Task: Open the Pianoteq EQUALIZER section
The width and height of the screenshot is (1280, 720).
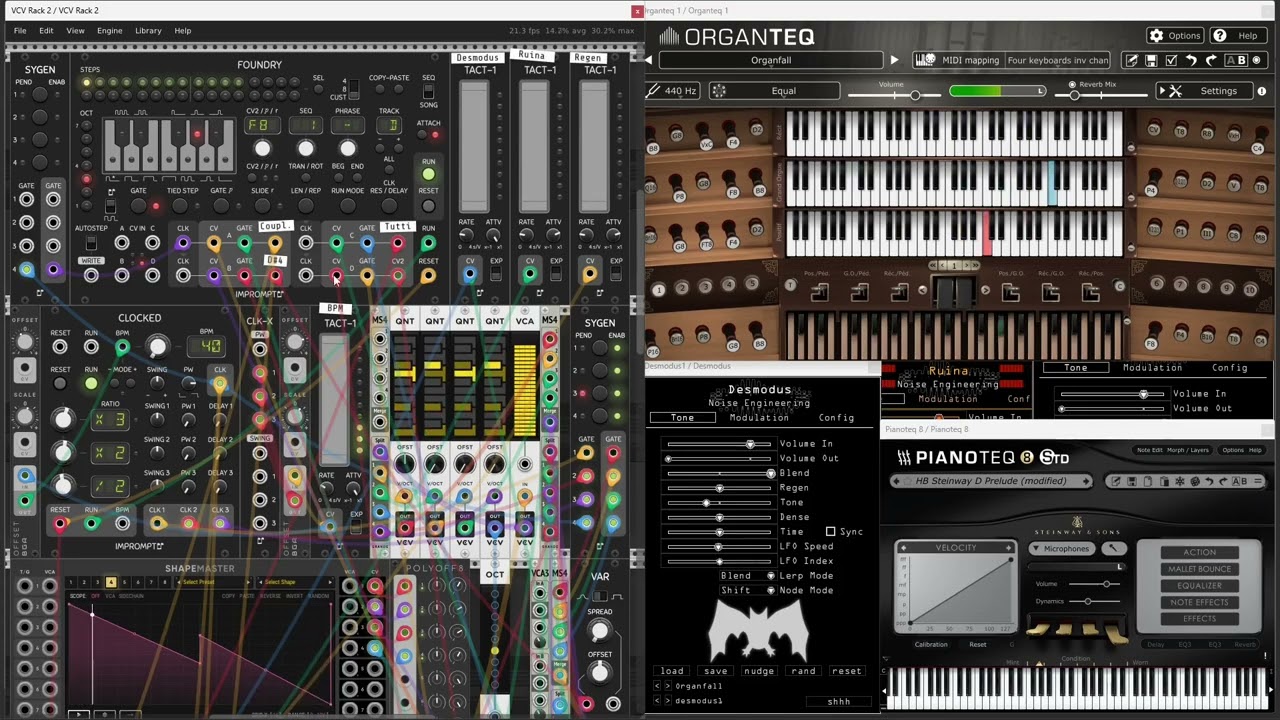Action: [x=1199, y=585]
